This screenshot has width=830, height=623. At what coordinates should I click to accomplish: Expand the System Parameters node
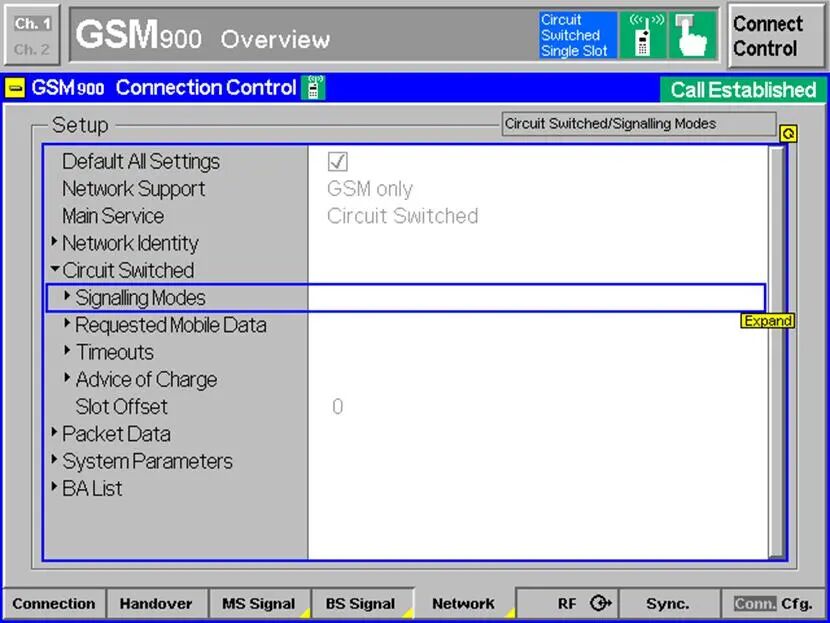[x=55, y=459]
